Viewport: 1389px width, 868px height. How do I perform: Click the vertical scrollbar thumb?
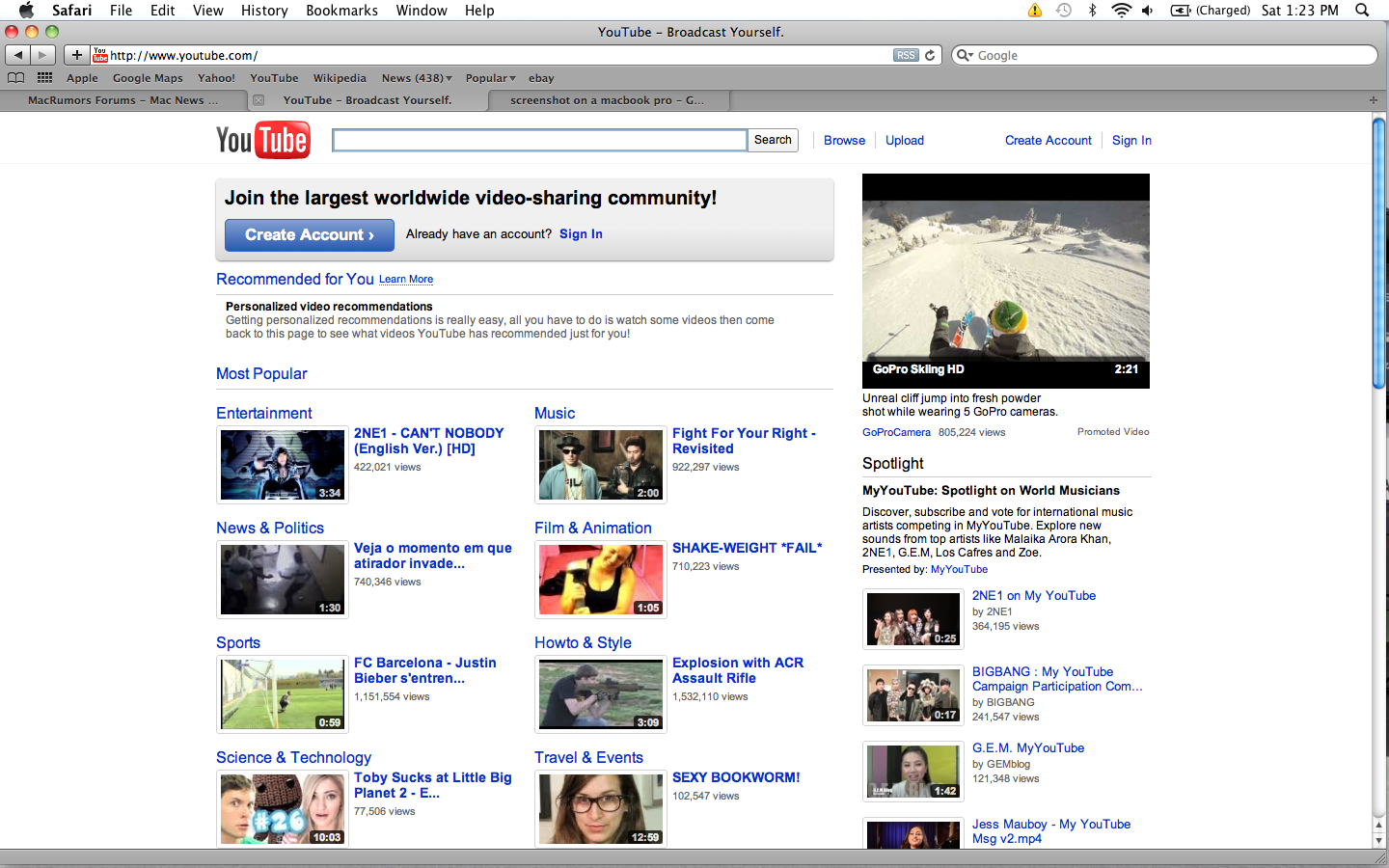[1378, 253]
